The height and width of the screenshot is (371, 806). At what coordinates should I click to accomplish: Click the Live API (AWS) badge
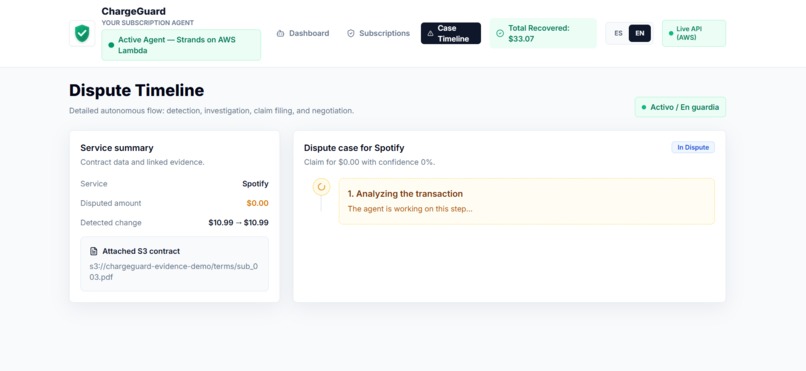click(x=694, y=33)
